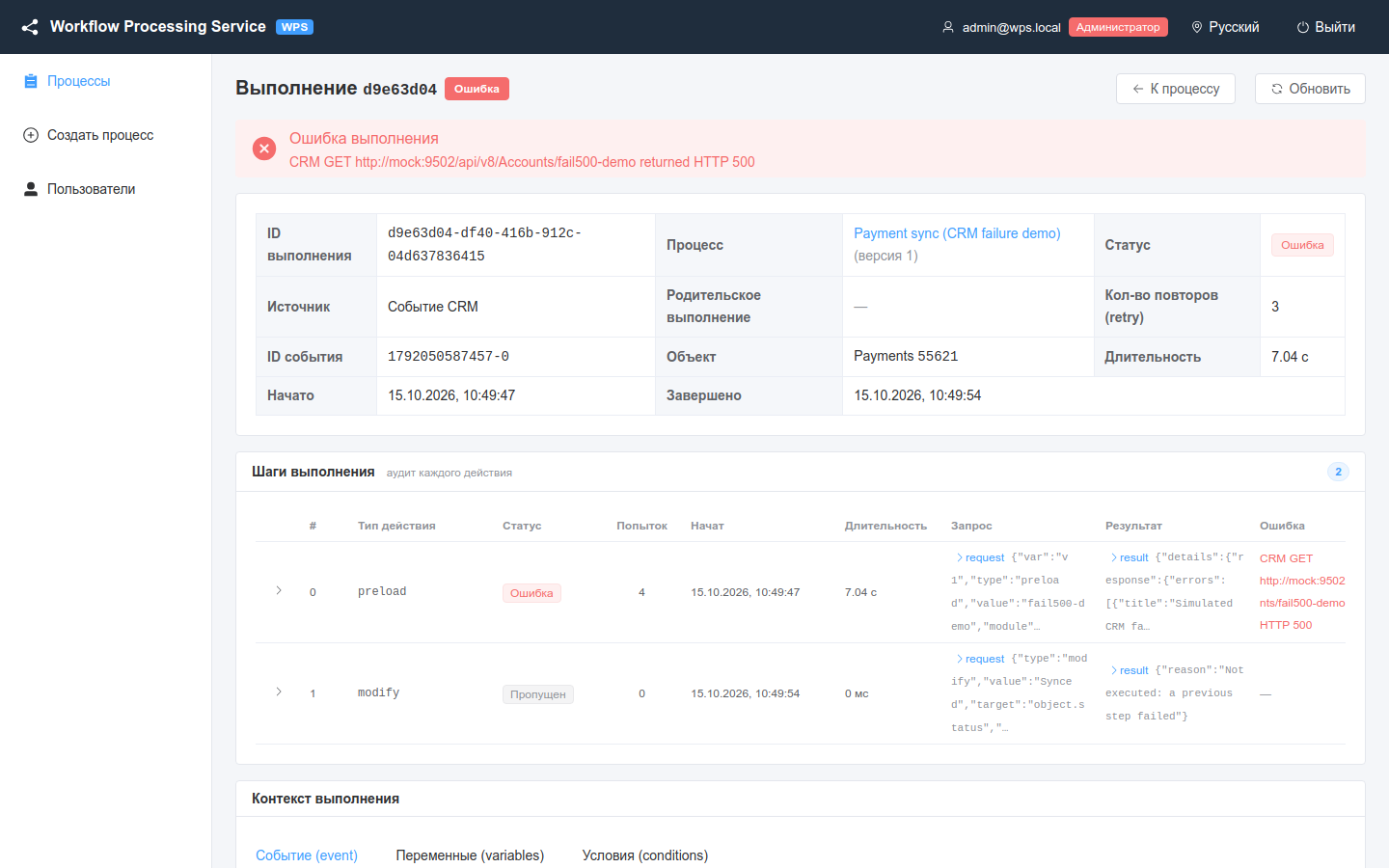Click the location pin icon next to Русский
This screenshot has width=1389, height=868.
click(1197, 27)
